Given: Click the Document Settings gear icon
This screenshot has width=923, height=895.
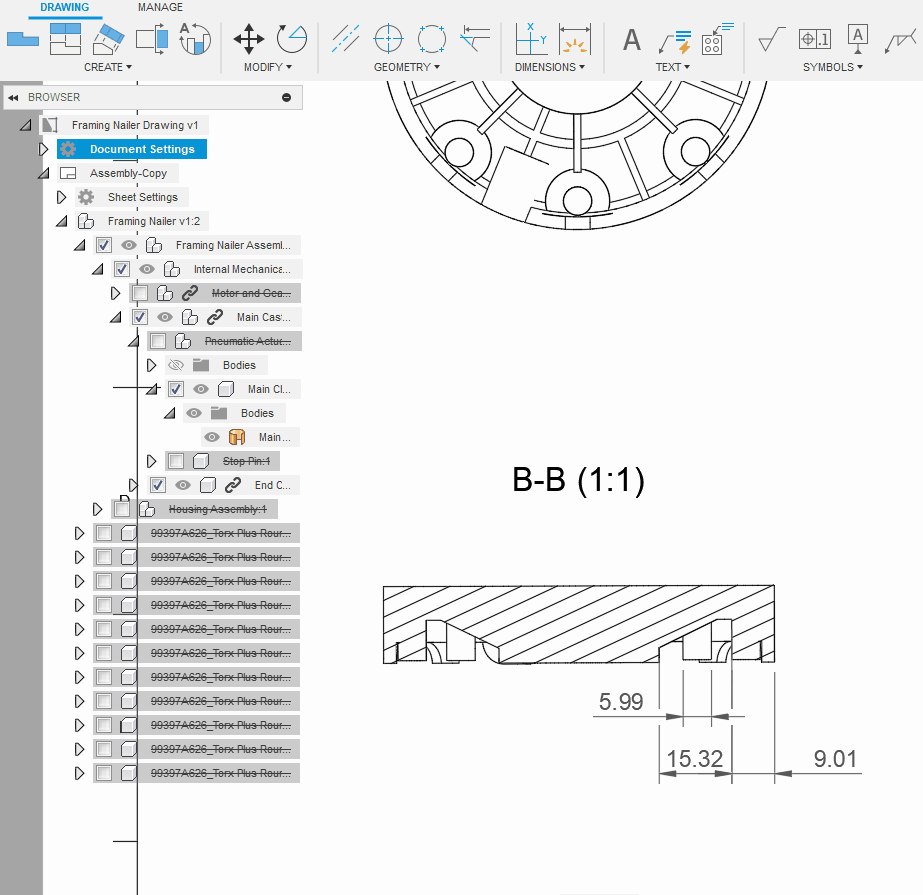Looking at the screenshot, I should click(x=68, y=149).
